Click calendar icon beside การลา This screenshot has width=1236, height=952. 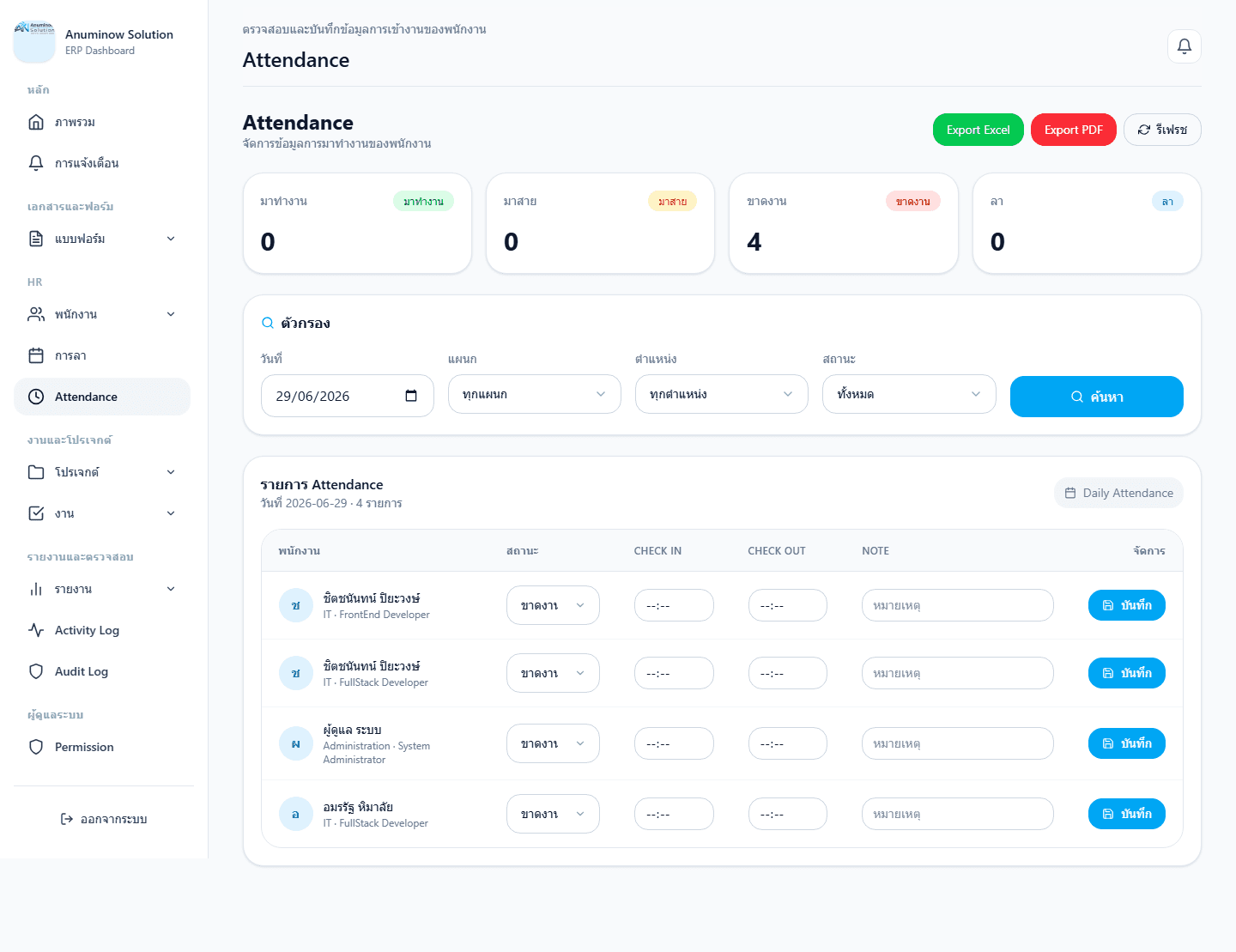point(36,355)
